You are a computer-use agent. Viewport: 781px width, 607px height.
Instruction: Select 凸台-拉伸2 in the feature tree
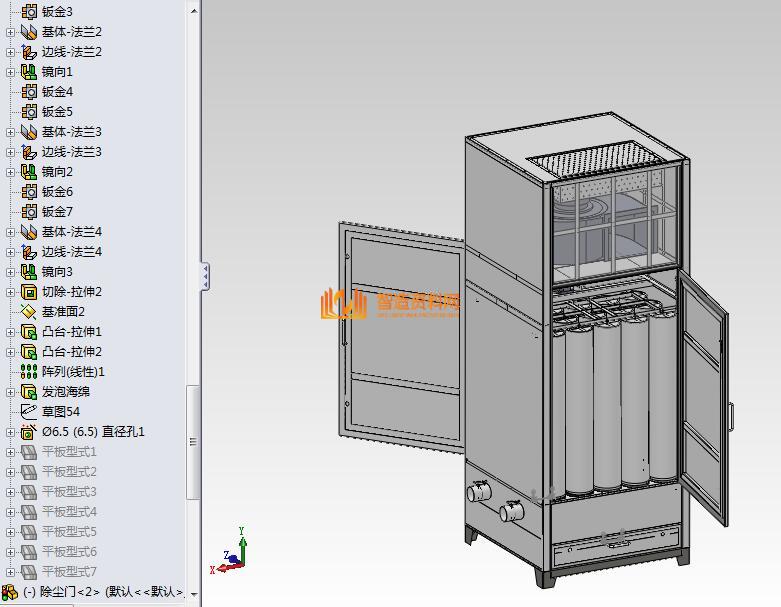click(71, 351)
